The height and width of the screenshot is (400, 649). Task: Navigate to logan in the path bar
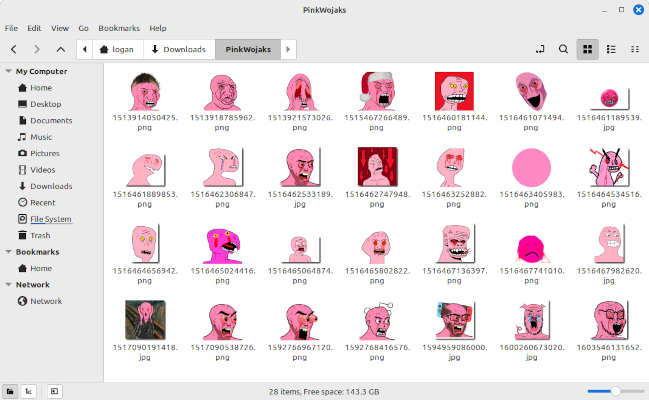pos(118,49)
